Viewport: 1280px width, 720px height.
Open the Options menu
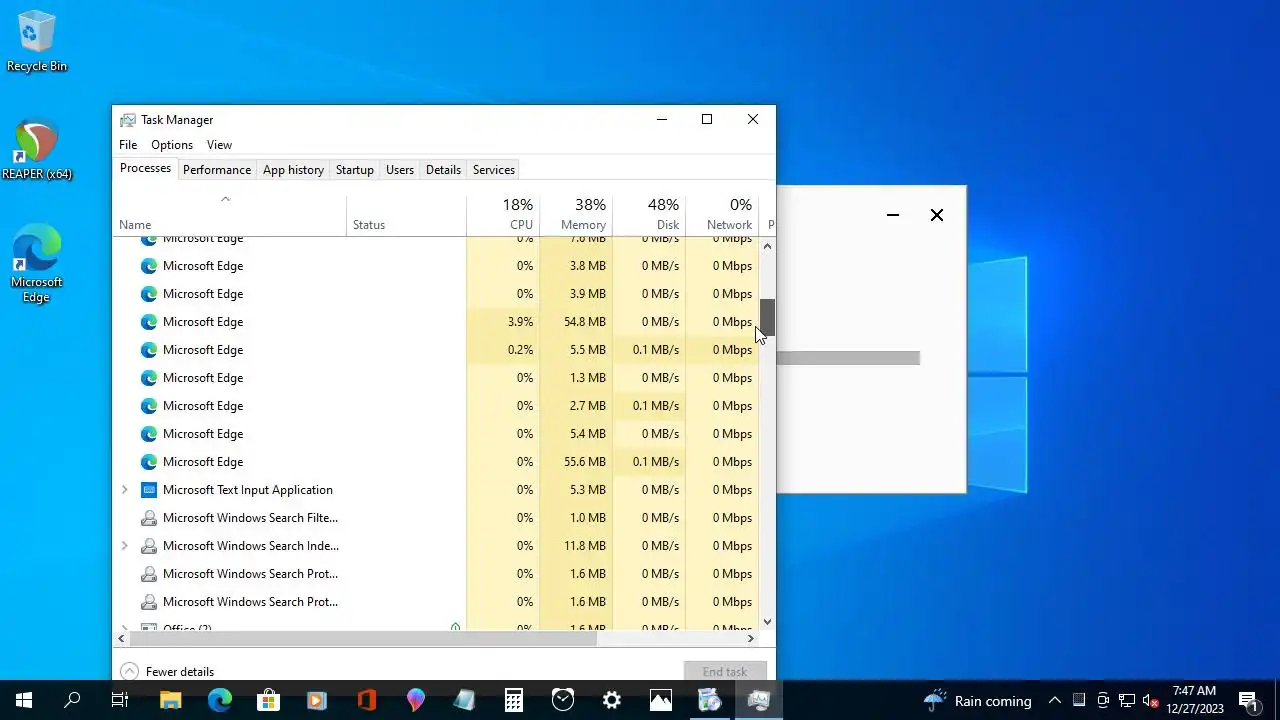[x=172, y=145]
